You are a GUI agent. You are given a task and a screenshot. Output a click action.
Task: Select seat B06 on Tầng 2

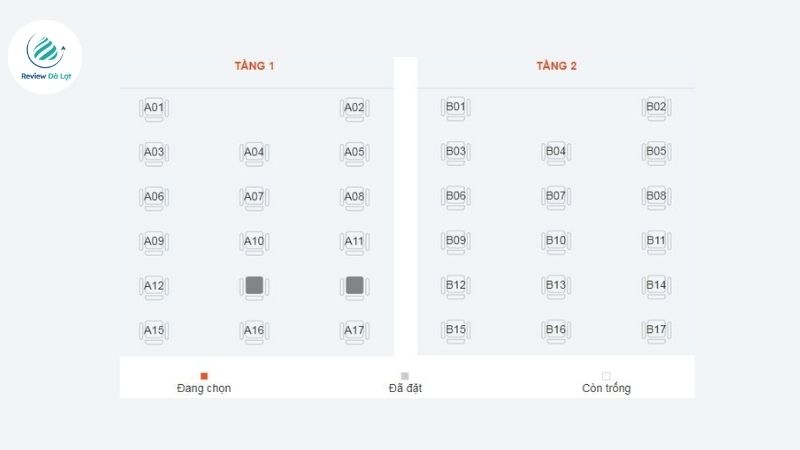[x=456, y=198]
